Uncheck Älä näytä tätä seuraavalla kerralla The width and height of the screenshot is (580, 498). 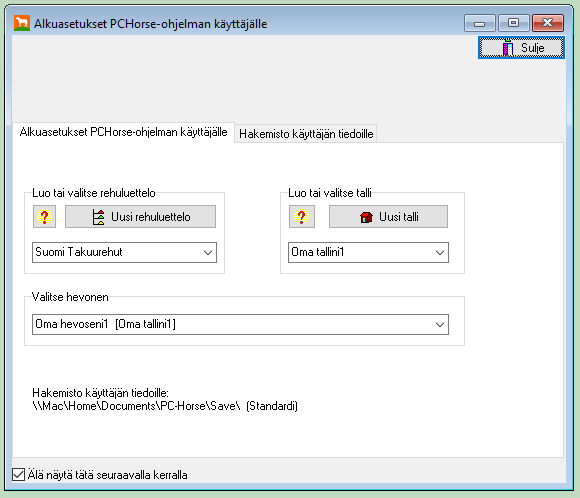(x=18, y=475)
